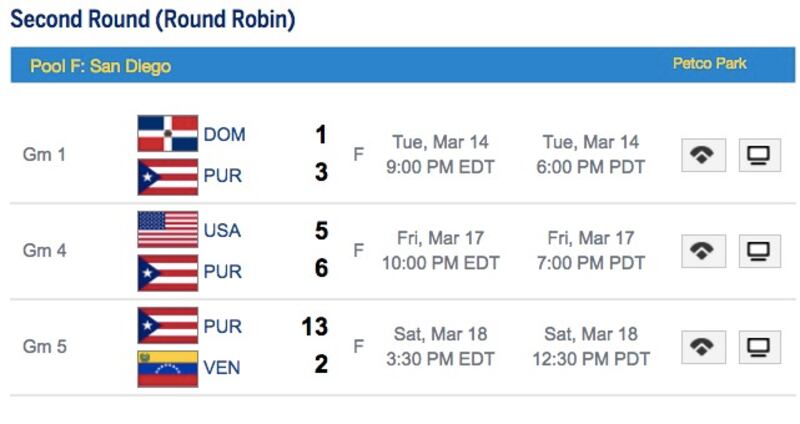The width and height of the screenshot is (800, 424).
Task: Click the Venezuela flag in Gm 5
Action: coord(167,368)
